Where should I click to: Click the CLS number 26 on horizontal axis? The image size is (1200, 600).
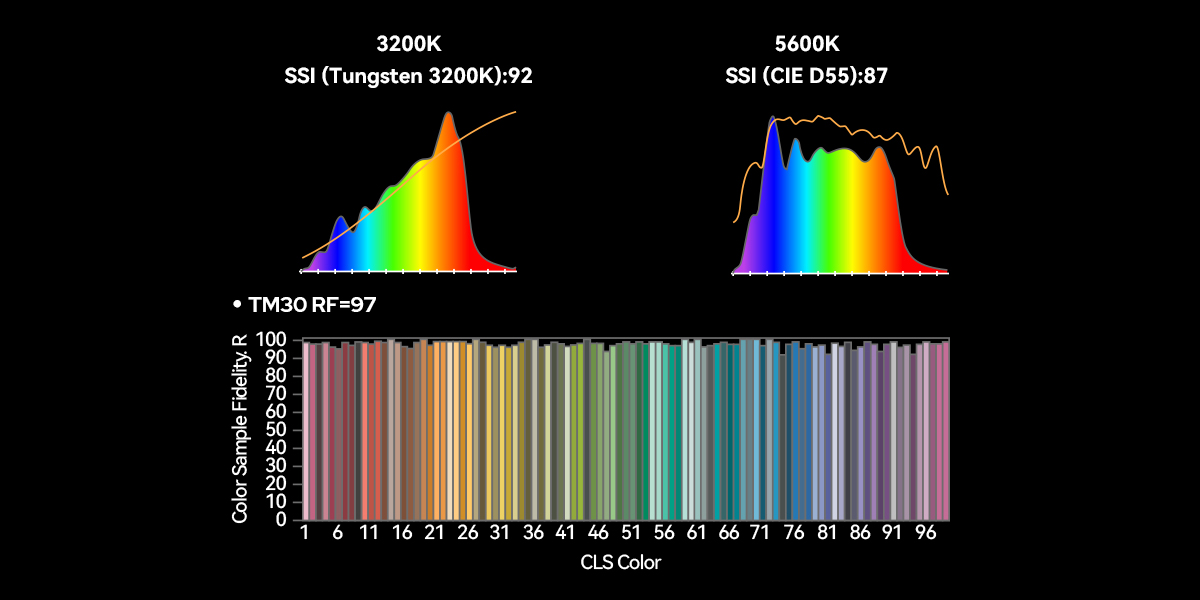tap(467, 534)
